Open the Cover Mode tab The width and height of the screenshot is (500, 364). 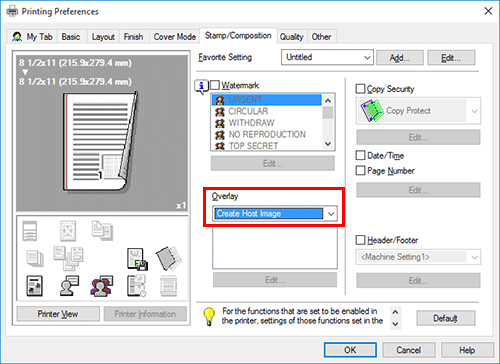click(x=174, y=37)
